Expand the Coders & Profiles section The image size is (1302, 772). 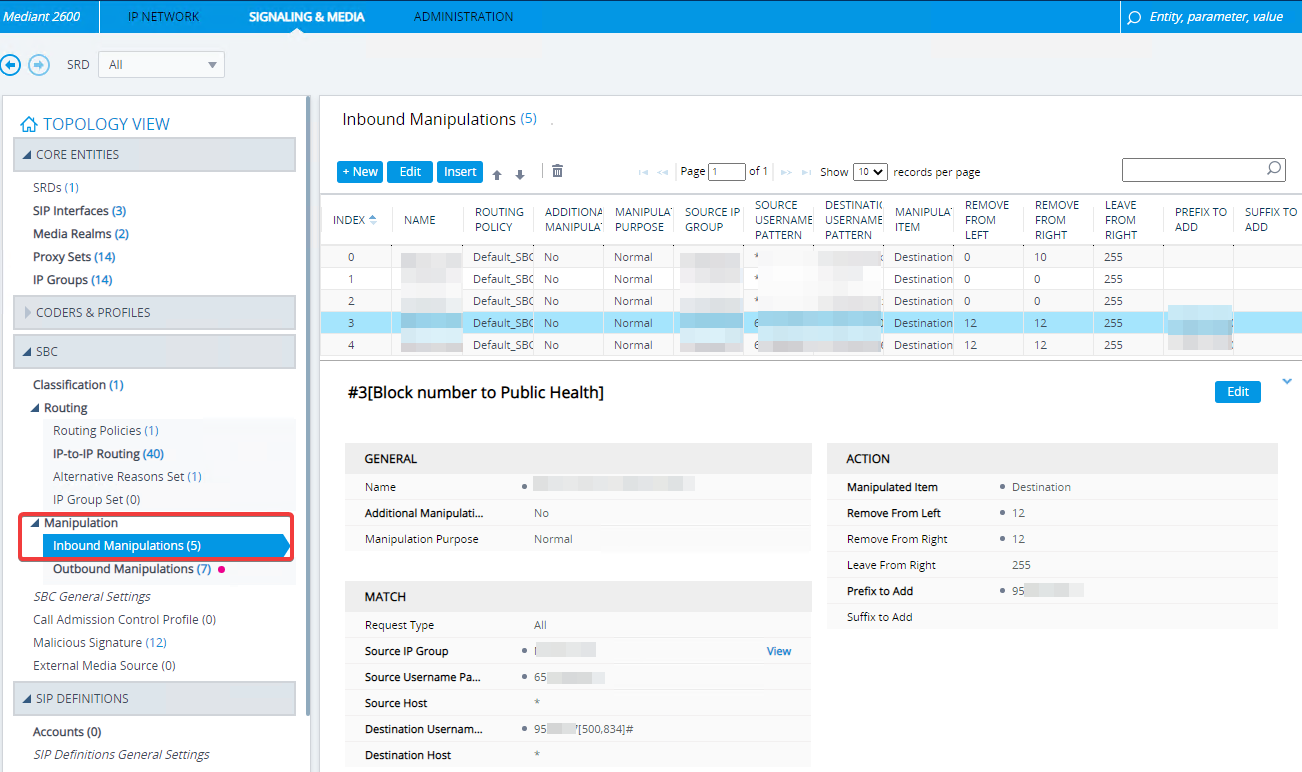[28, 312]
